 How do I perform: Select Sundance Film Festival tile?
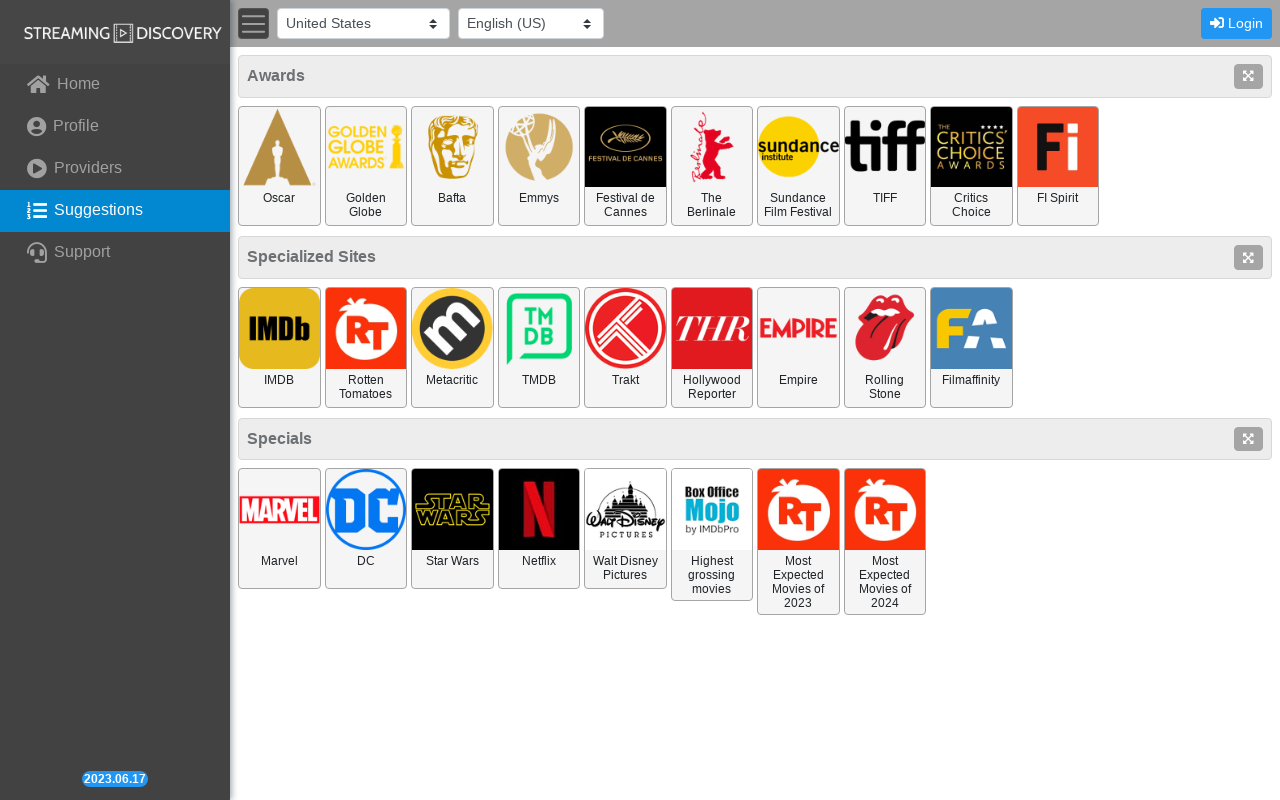click(x=798, y=166)
